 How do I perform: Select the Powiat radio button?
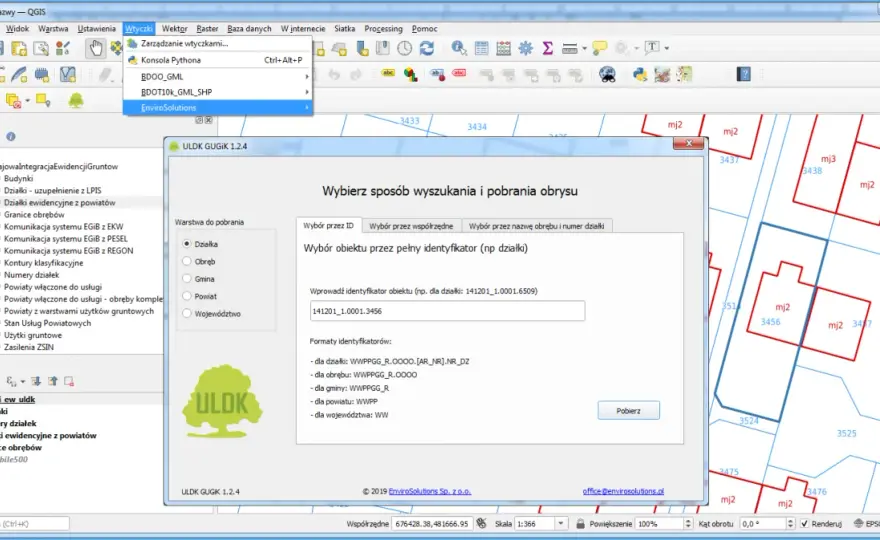point(187,296)
